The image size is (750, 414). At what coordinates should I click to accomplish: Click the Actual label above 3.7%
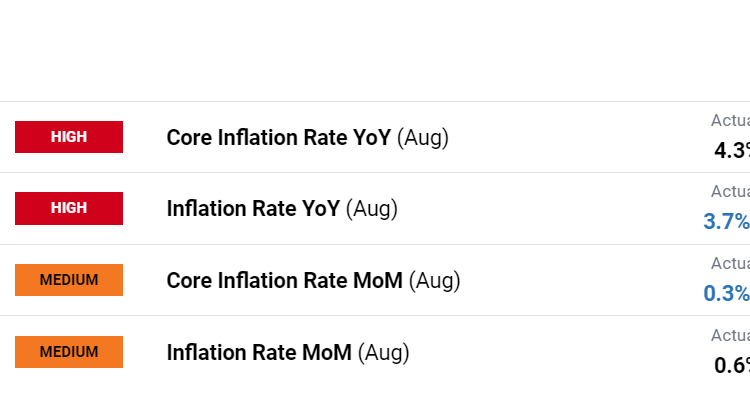click(730, 191)
